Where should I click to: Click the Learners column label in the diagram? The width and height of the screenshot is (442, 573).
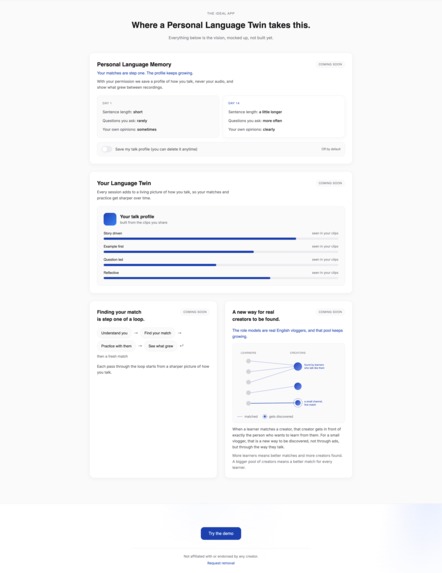tap(248, 353)
